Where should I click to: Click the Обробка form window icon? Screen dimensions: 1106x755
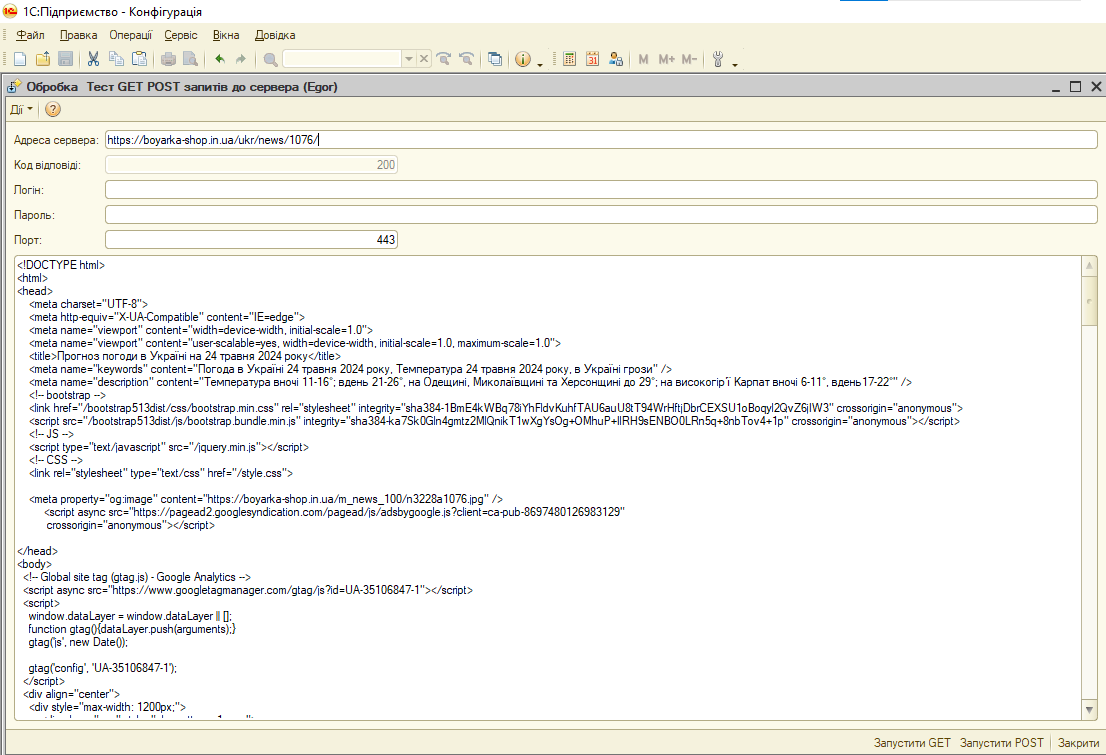coord(14,87)
